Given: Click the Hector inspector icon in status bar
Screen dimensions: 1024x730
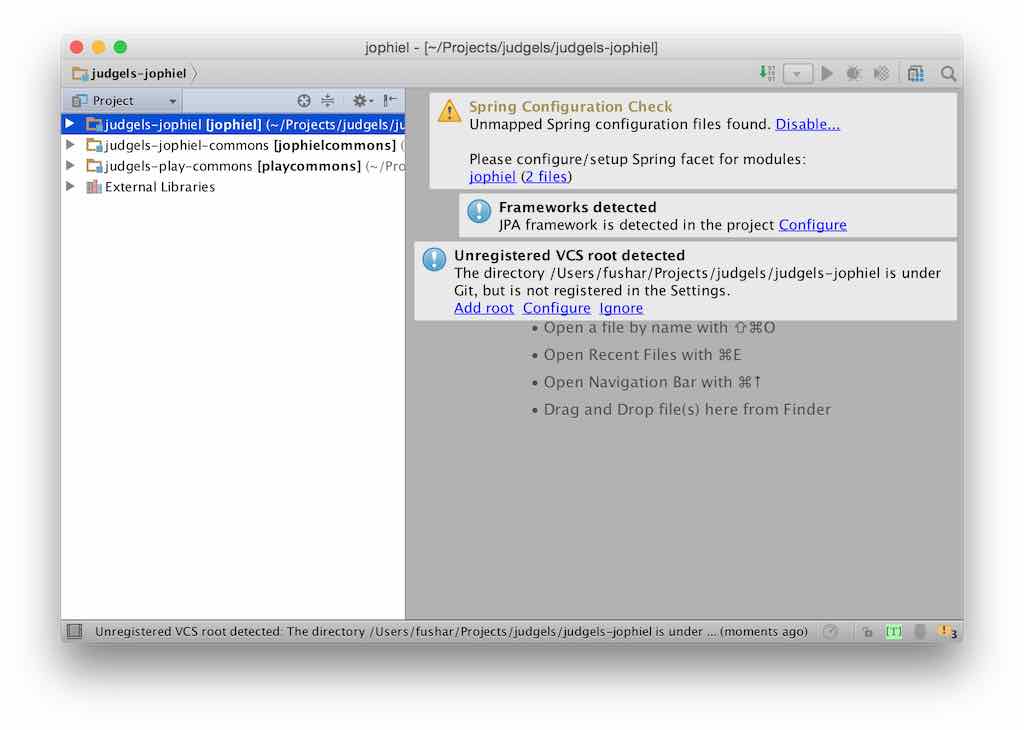Looking at the screenshot, I should pyautogui.click(x=920, y=631).
